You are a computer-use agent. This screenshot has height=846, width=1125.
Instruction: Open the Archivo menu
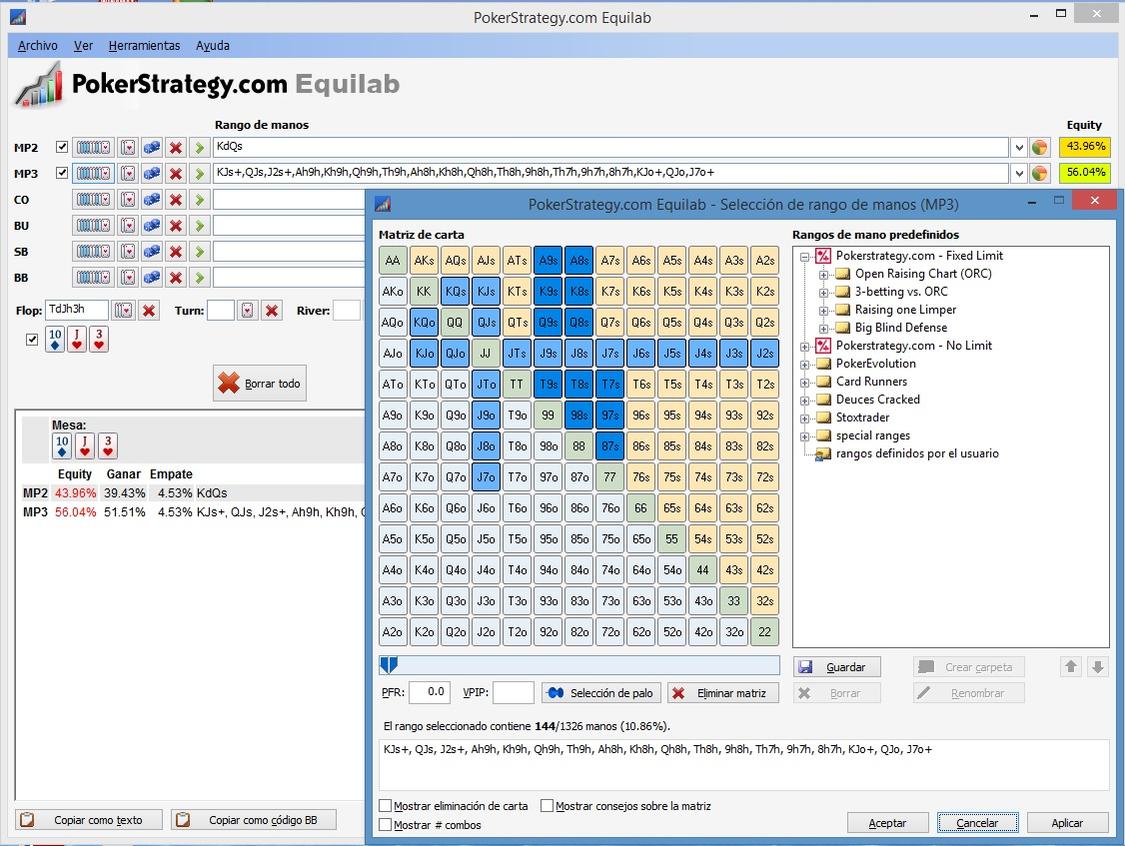pos(37,45)
